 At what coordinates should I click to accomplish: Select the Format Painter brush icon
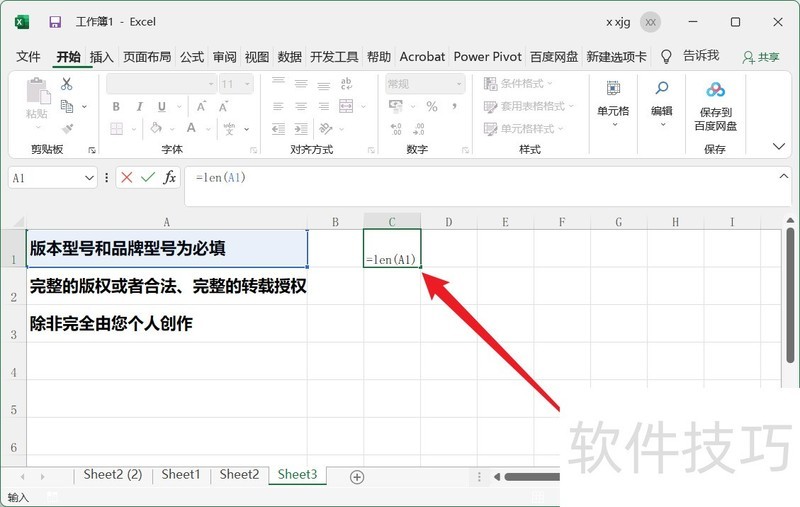(67, 128)
